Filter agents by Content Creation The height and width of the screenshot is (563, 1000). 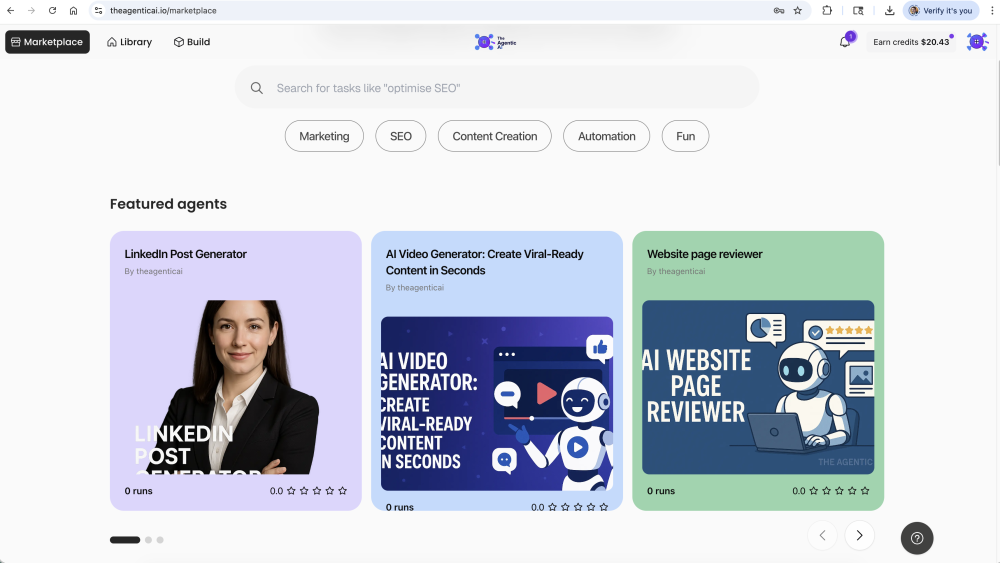494,136
